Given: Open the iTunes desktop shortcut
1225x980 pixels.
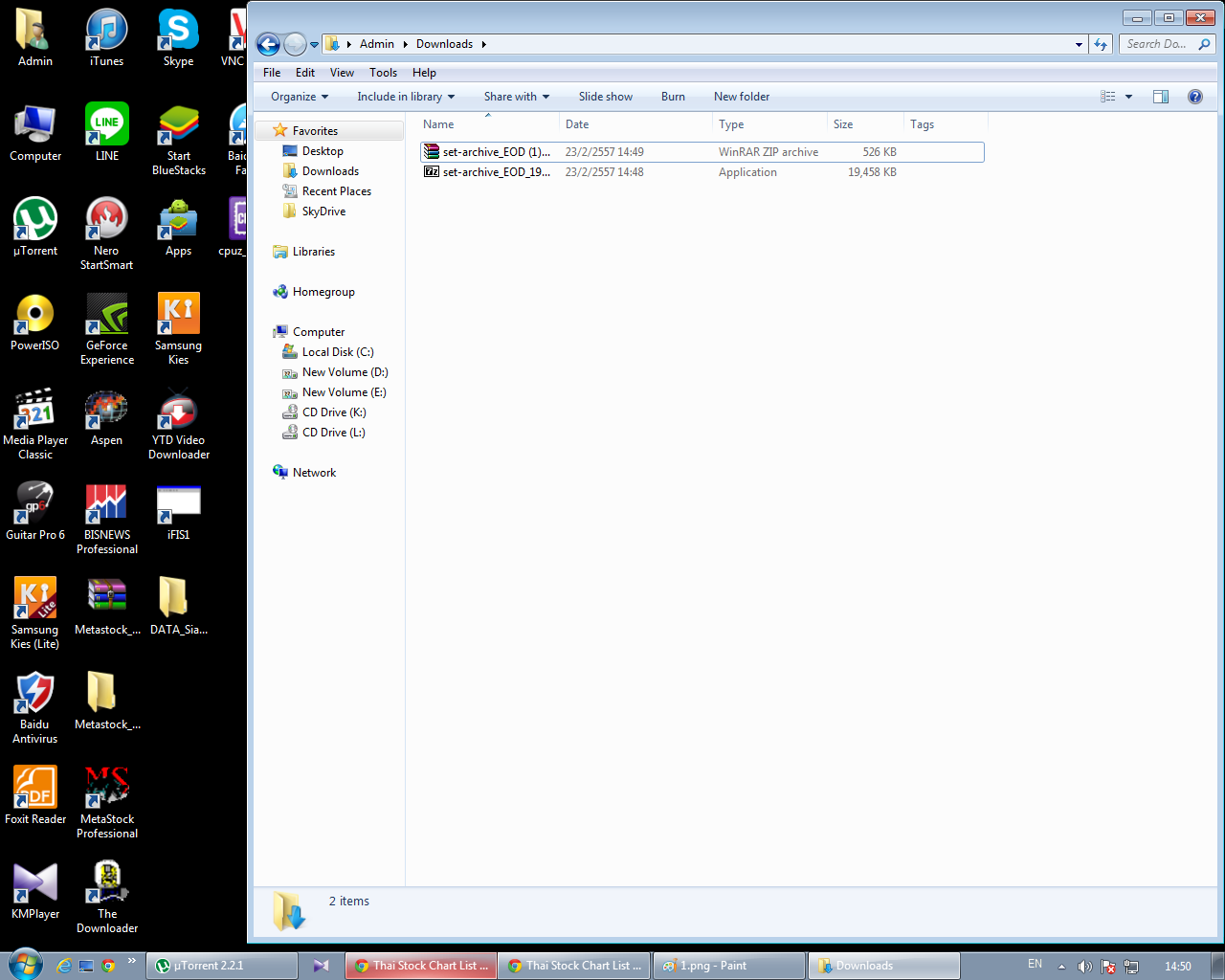Looking at the screenshot, I should point(106,38).
